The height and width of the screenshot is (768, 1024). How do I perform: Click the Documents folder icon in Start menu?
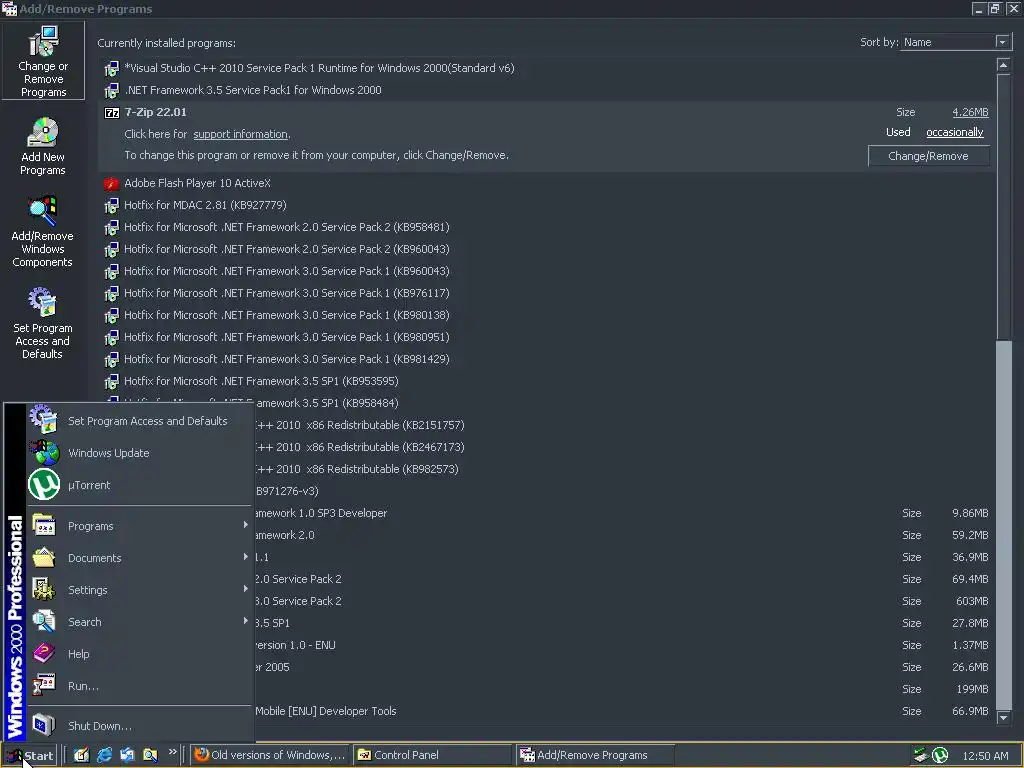click(44, 558)
